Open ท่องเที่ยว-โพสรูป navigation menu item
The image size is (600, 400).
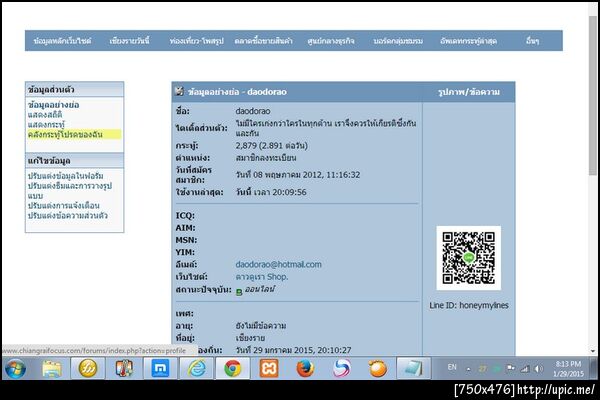[197, 41]
